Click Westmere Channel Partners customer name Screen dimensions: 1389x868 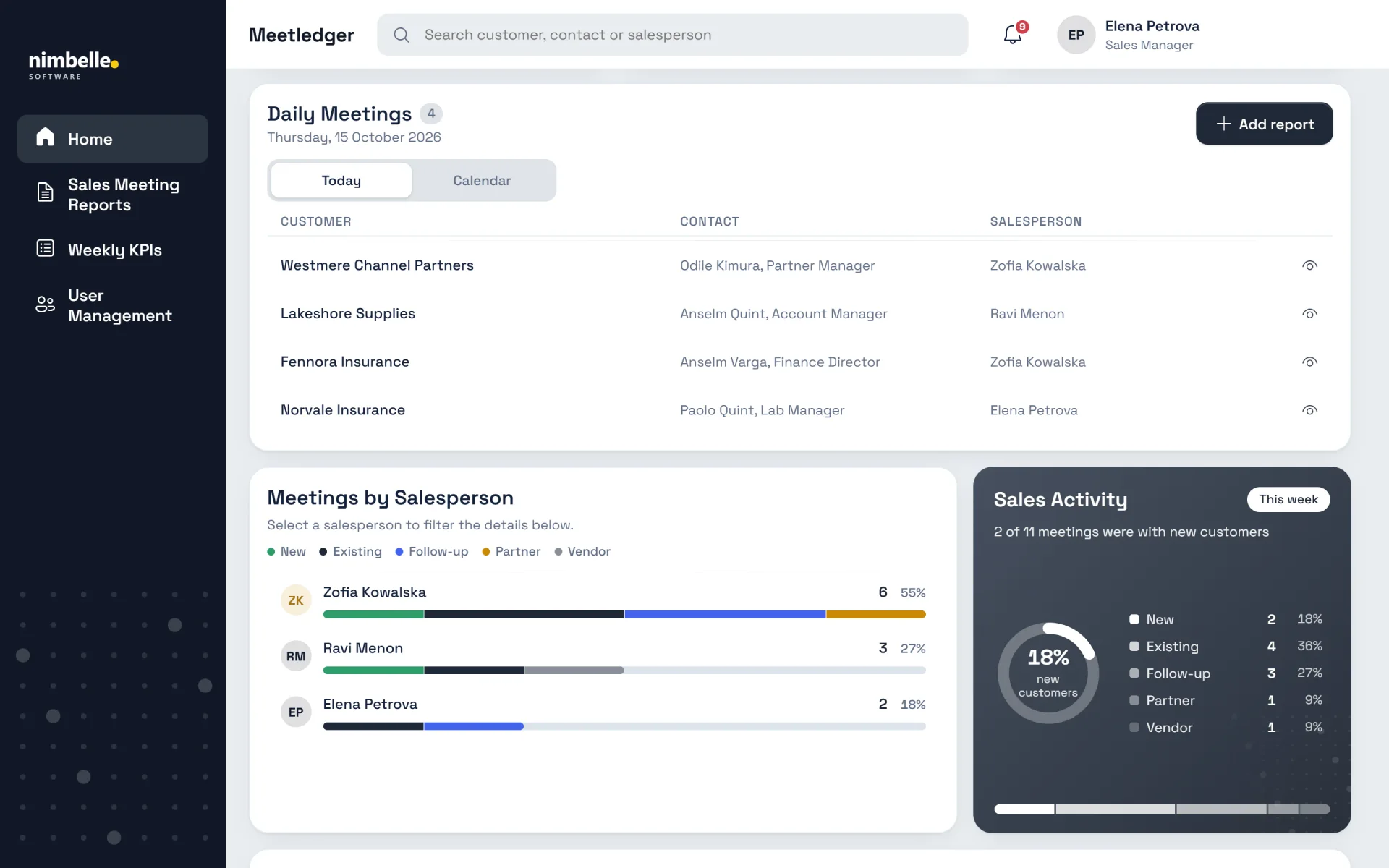tap(377, 265)
